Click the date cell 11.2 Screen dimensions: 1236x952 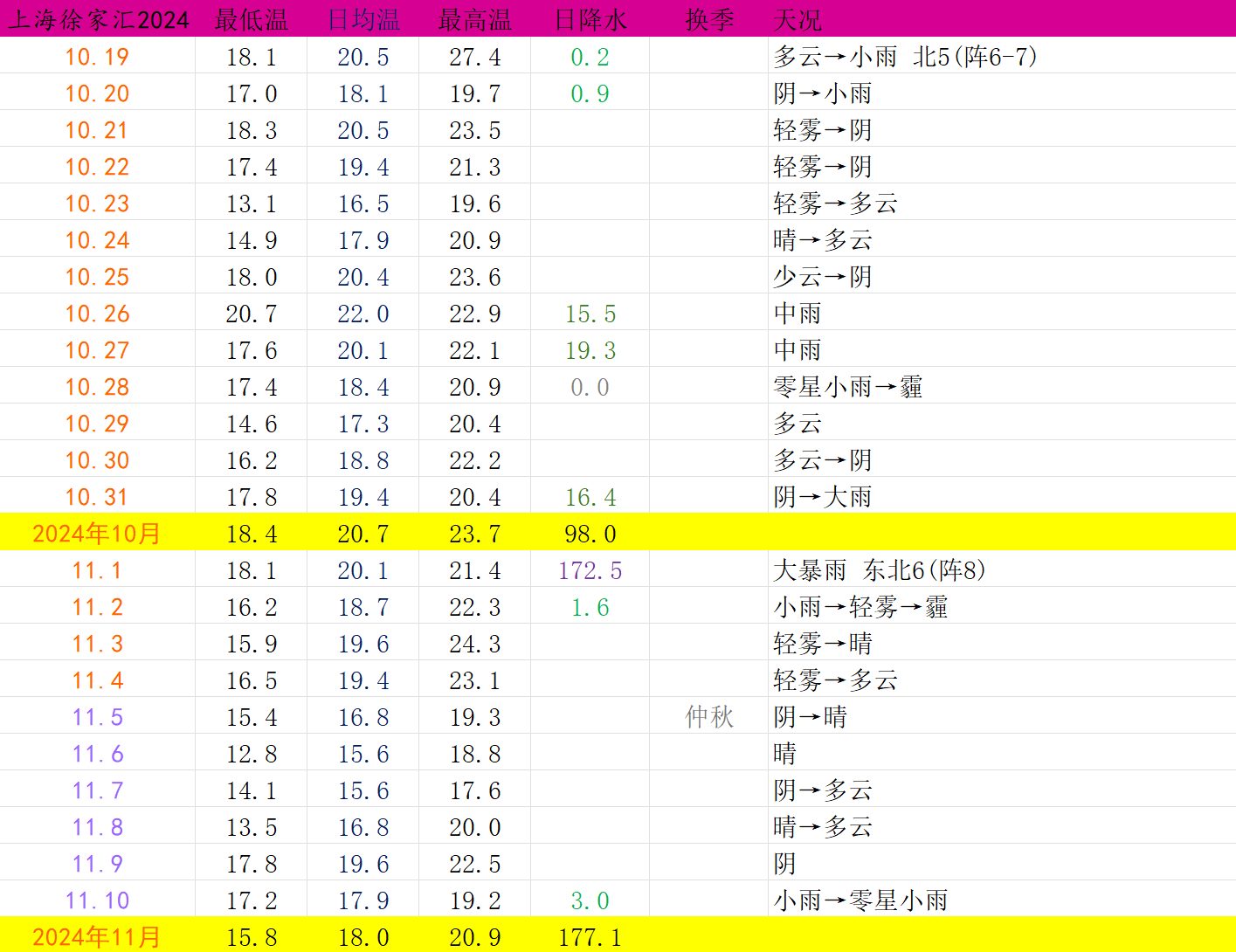point(97,607)
